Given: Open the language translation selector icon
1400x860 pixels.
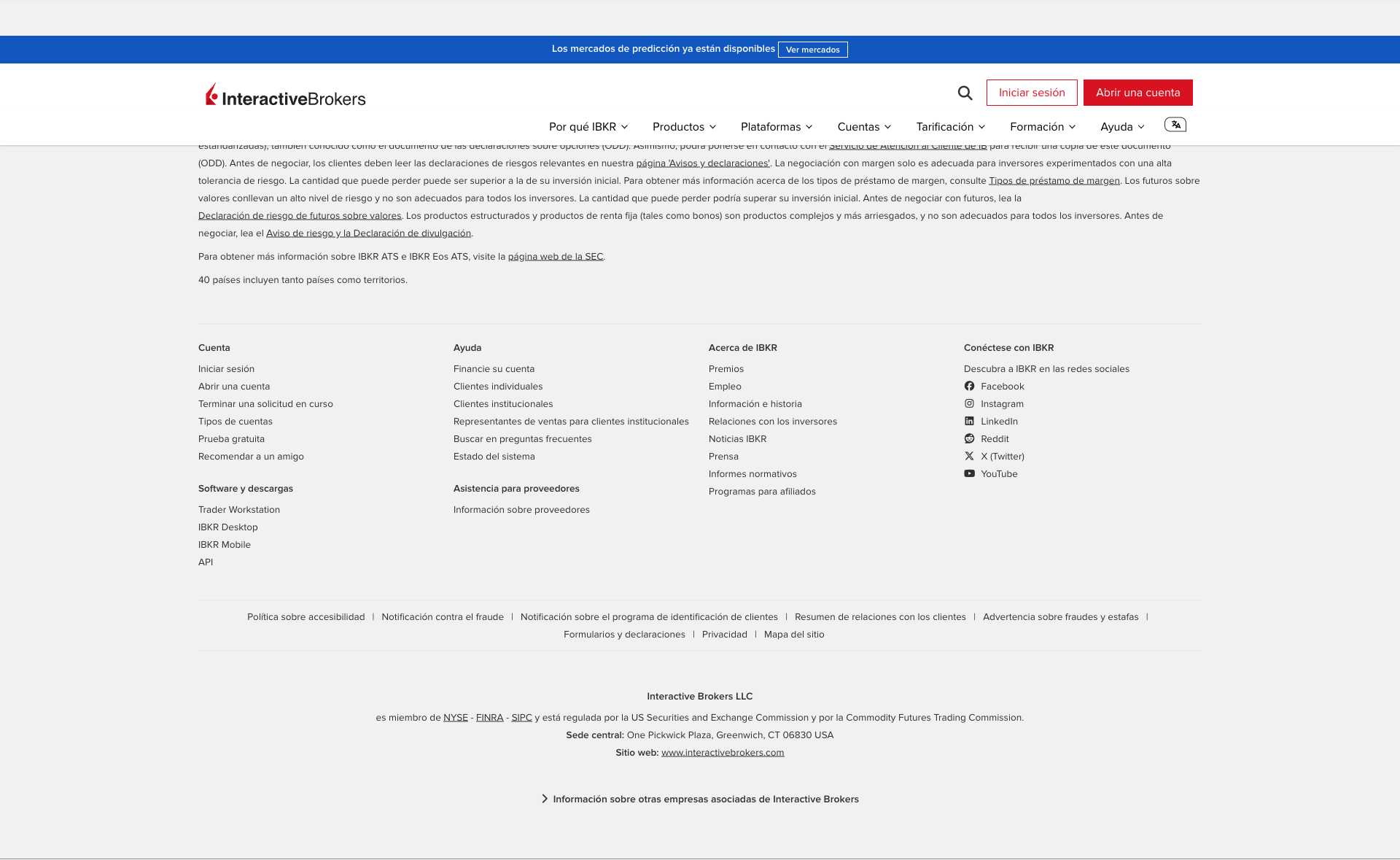Looking at the screenshot, I should pos(1175,125).
